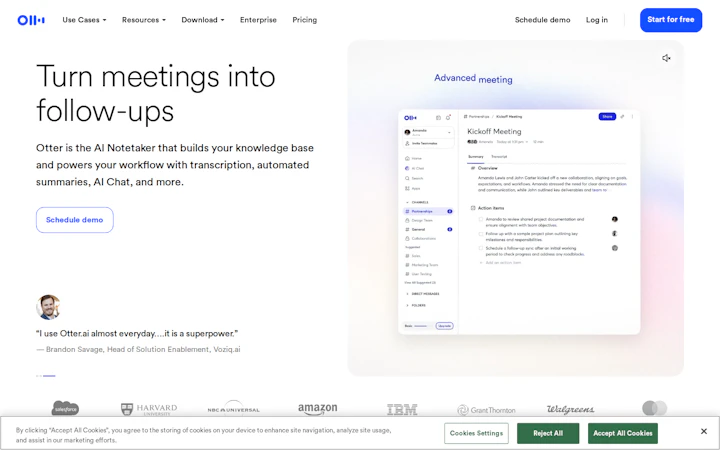The height and width of the screenshot is (450, 720).
Task: Click Brandon Savage's testimonial avatar photo
Action: point(48,307)
